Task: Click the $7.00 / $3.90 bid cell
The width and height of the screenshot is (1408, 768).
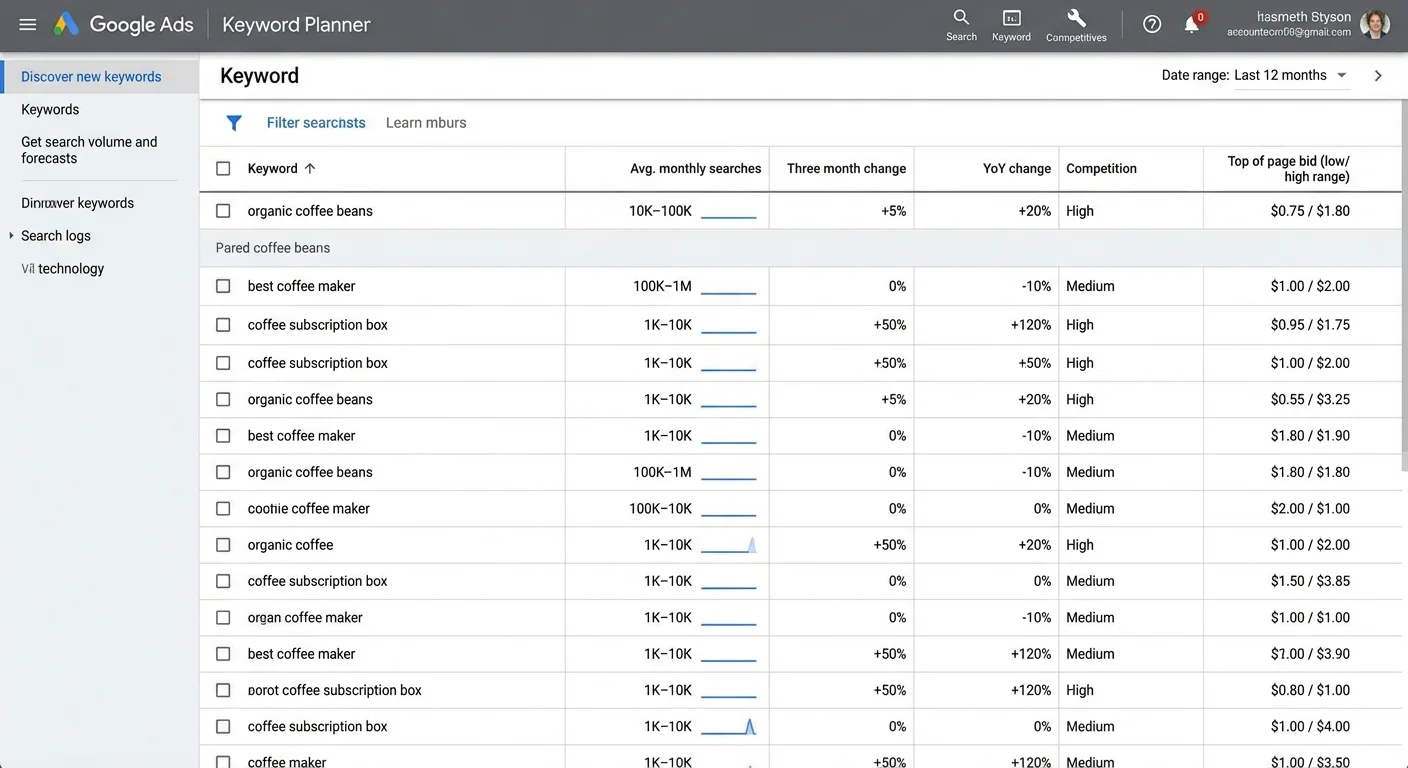Action: (x=1310, y=654)
